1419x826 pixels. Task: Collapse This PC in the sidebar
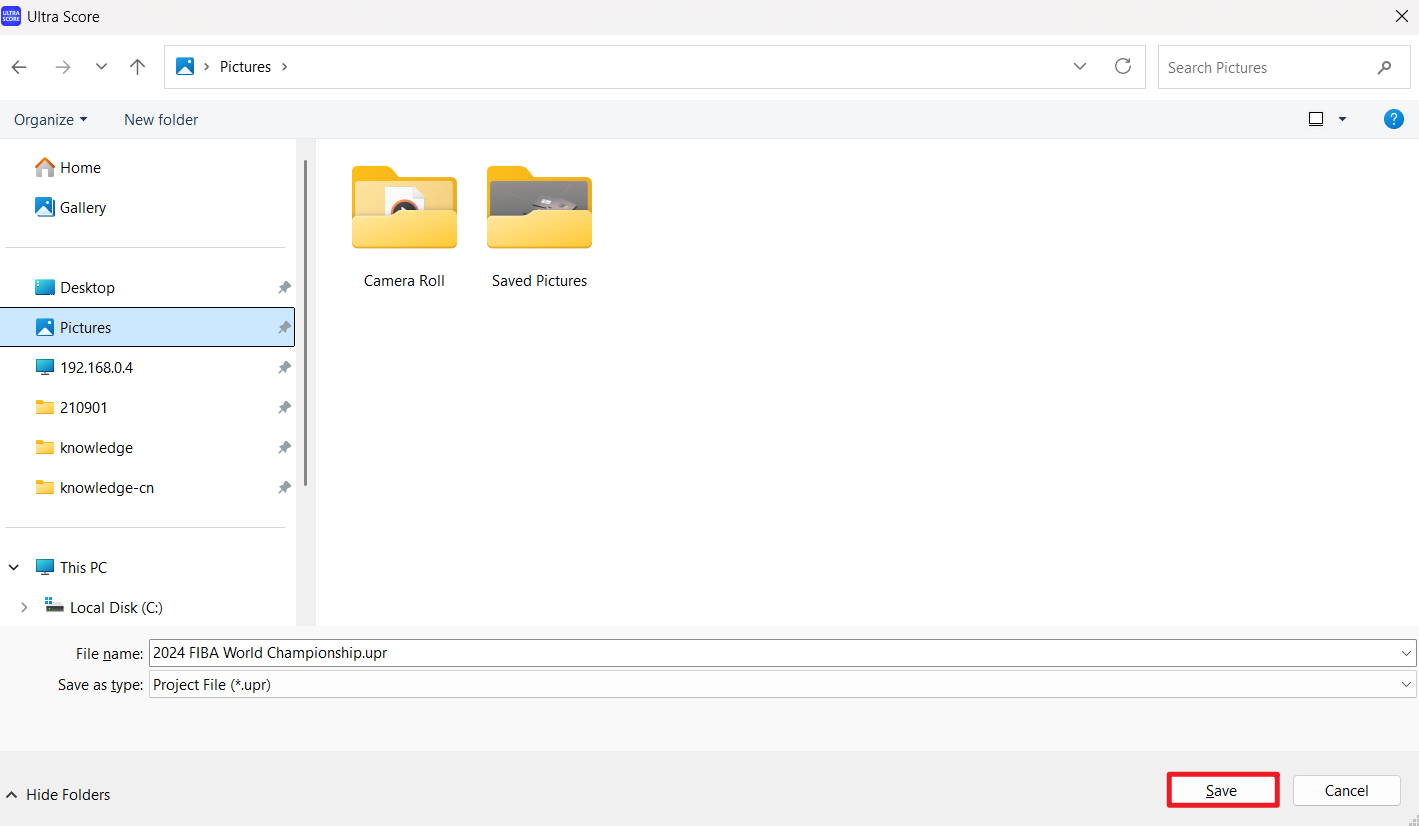point(13,567)
